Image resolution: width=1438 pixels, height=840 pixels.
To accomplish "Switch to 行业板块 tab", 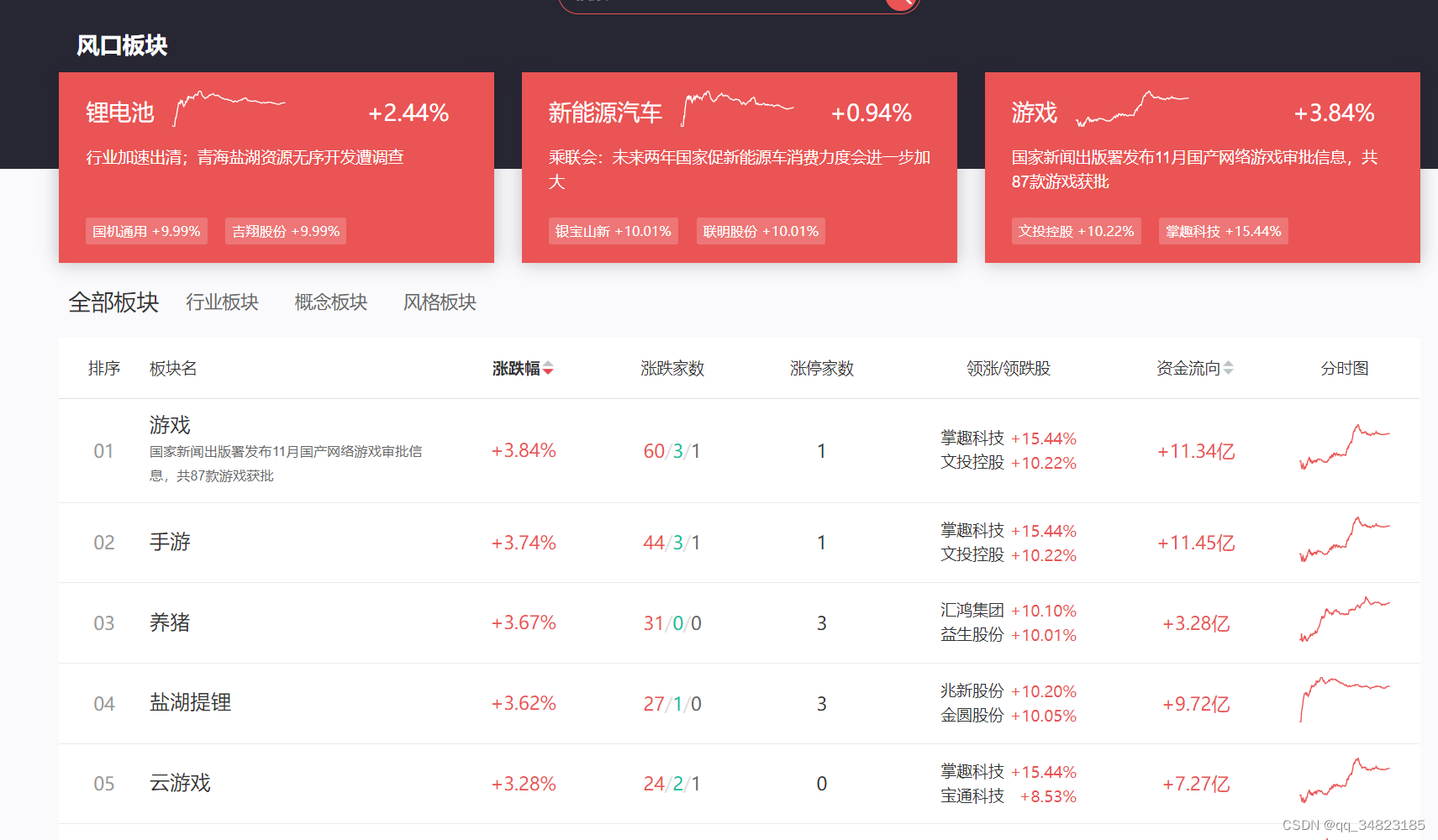I will click(223, 302).
